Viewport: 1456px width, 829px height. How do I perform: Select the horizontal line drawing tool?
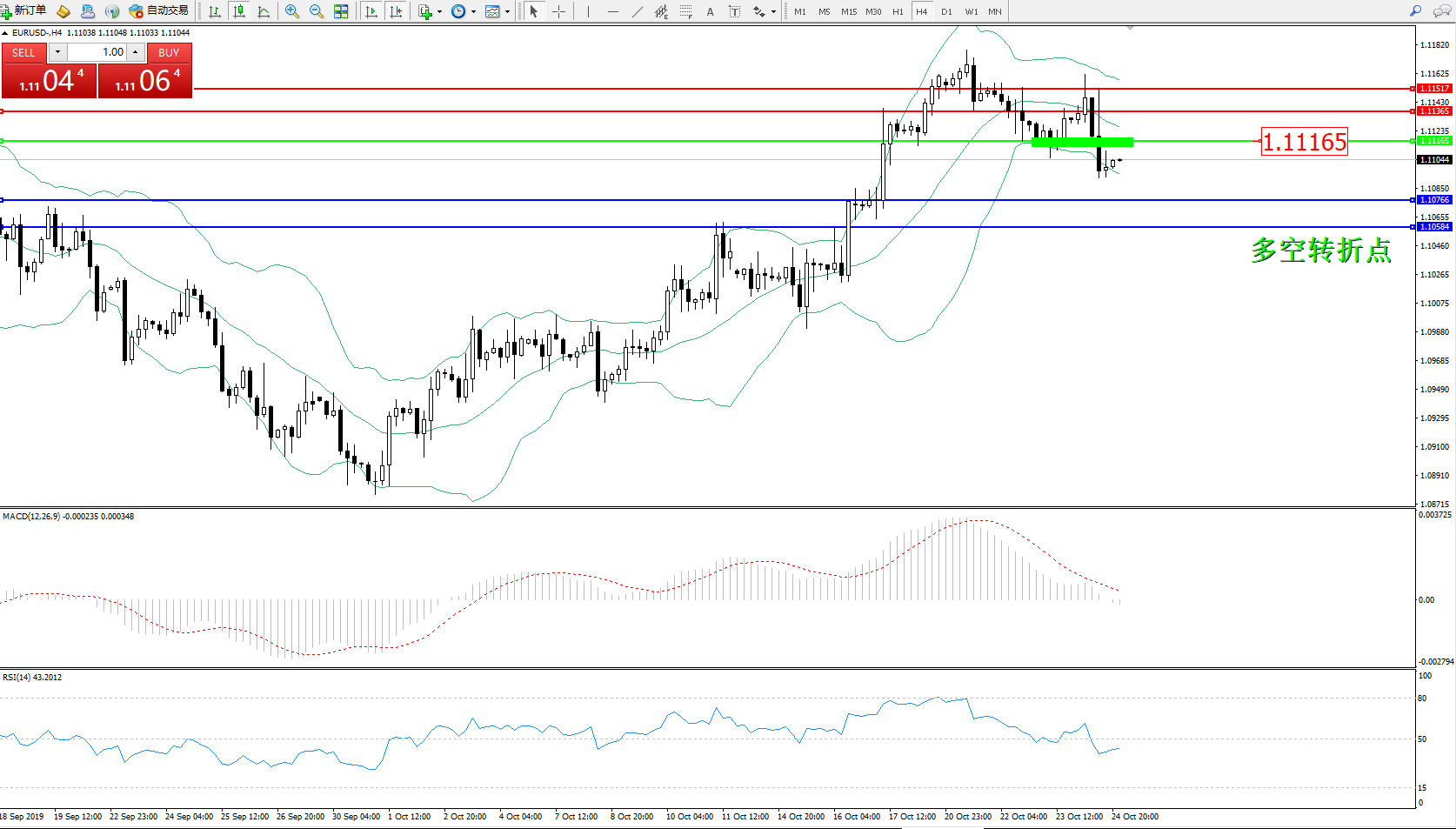tap(613, 11)
